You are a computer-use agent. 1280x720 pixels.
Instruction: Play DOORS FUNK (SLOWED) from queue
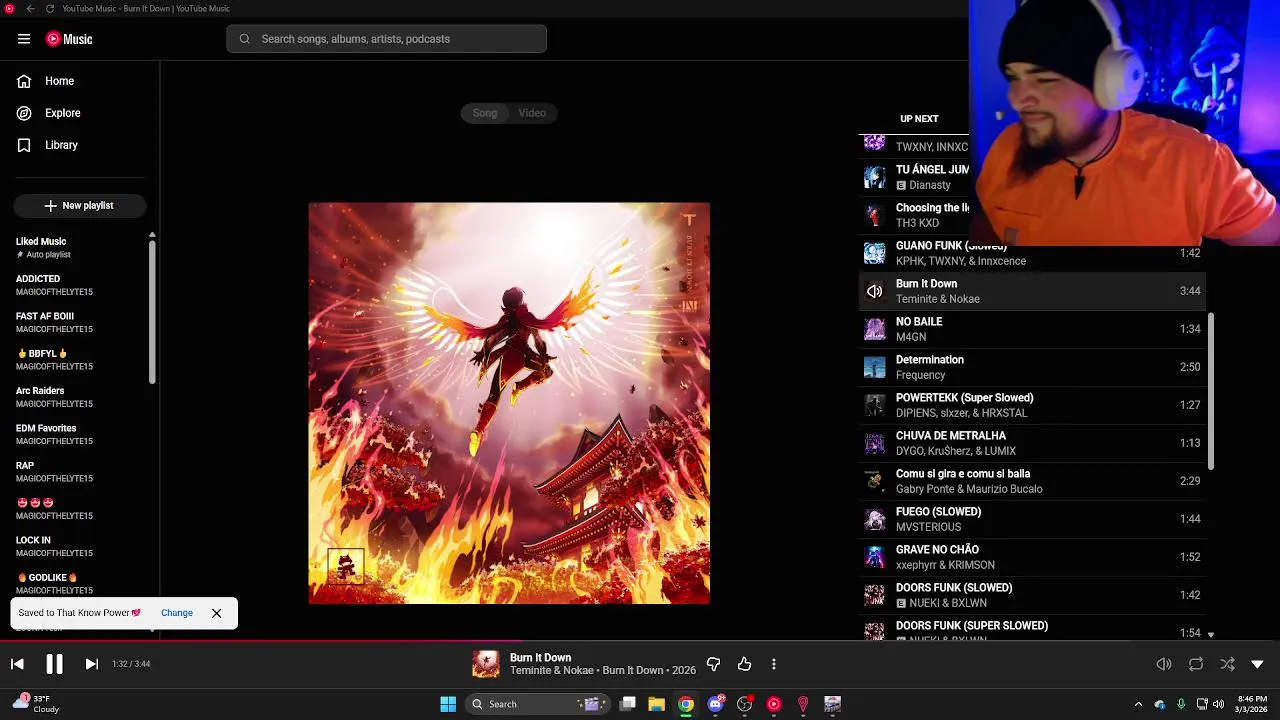tap(1032, 595)
